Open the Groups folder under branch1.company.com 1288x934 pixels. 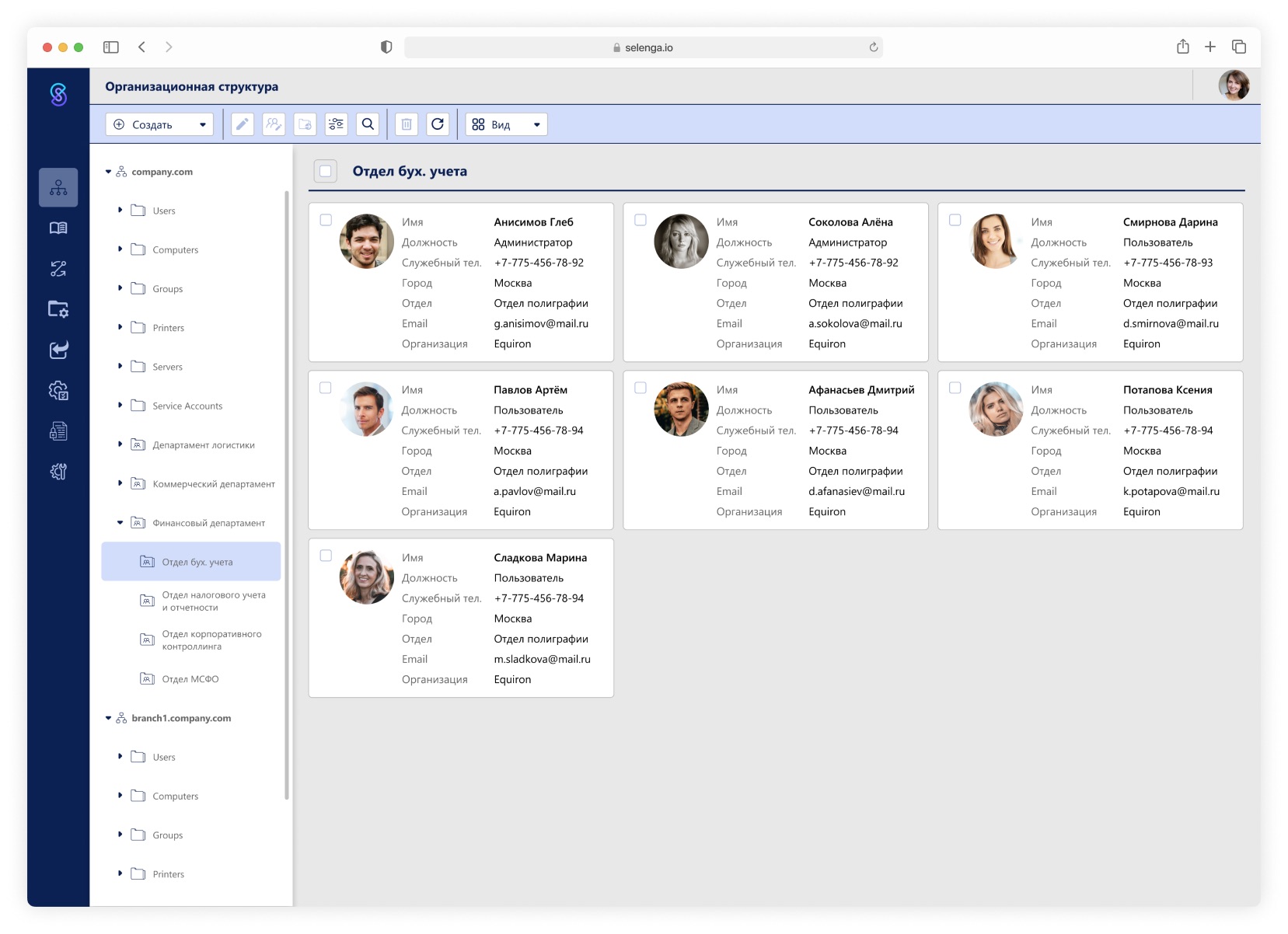coord(167,835)
